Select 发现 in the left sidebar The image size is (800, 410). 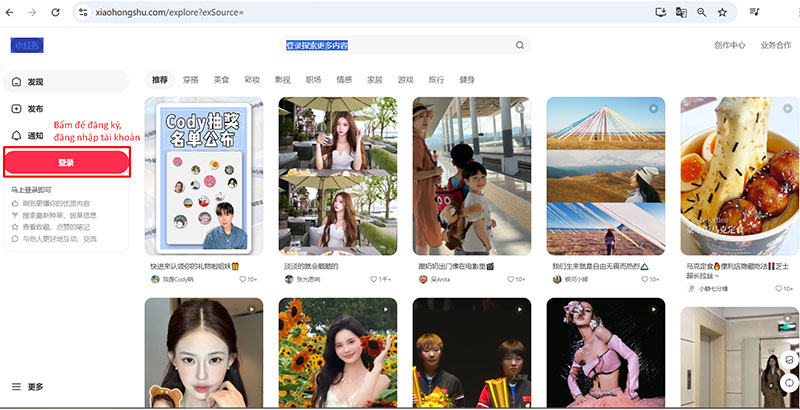click(x=66, y=82)
